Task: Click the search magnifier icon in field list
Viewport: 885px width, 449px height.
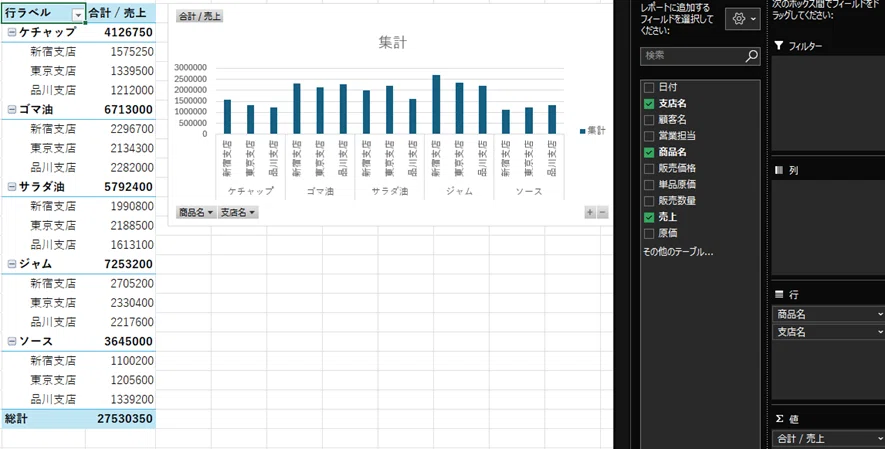Action: coord(751,56)
